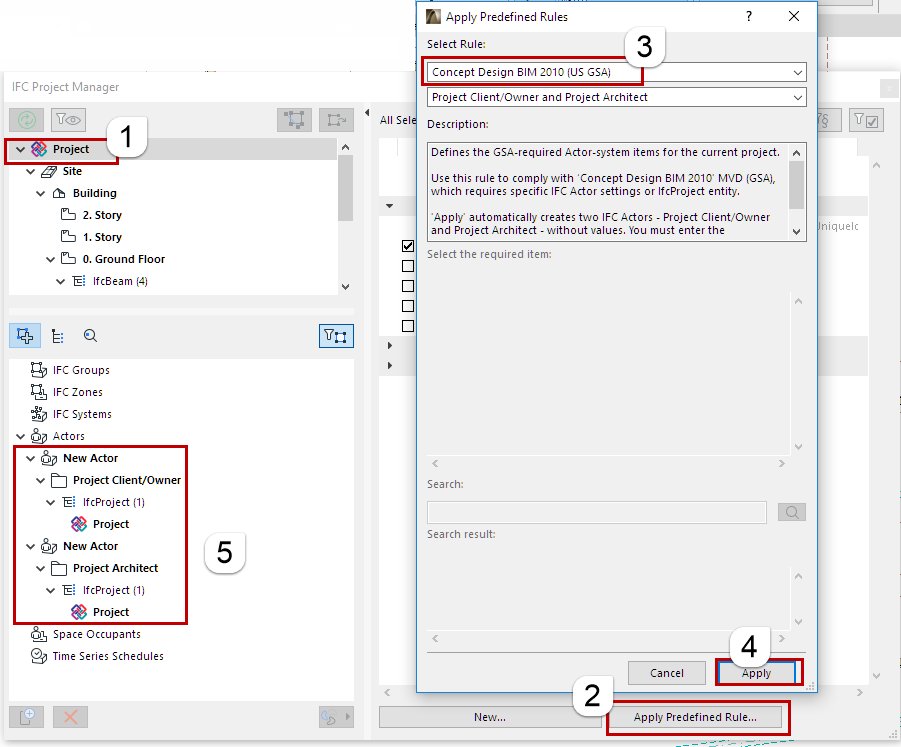
Task: Check the second property checkbox
Action: (x=408, y=266)
